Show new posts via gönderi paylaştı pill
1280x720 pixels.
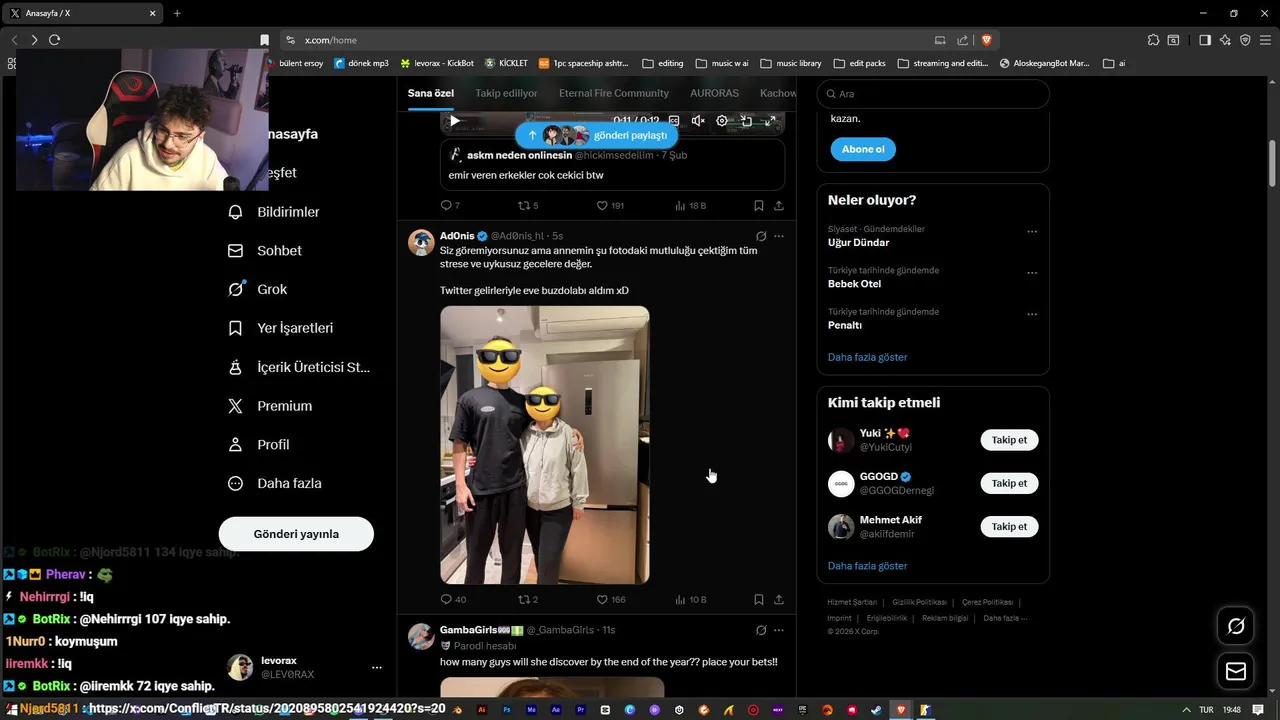(596, 135)
